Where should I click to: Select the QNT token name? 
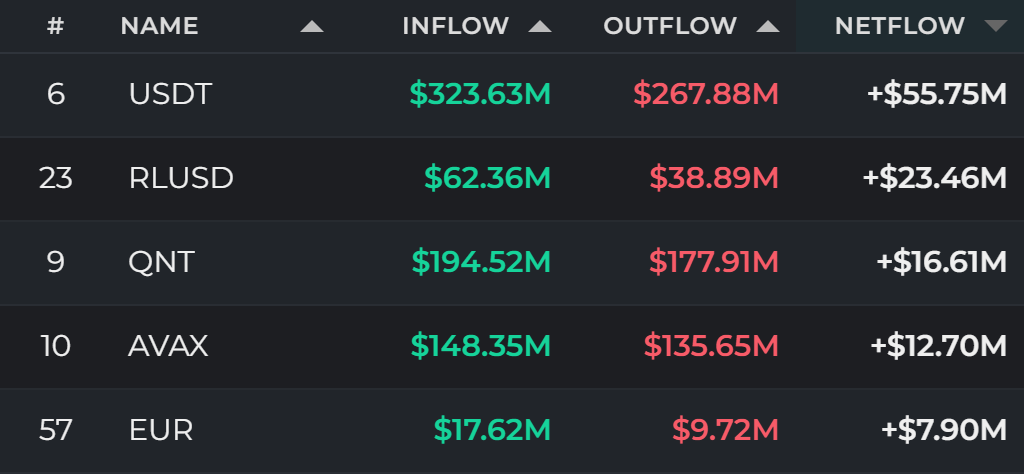coord(161,262)
